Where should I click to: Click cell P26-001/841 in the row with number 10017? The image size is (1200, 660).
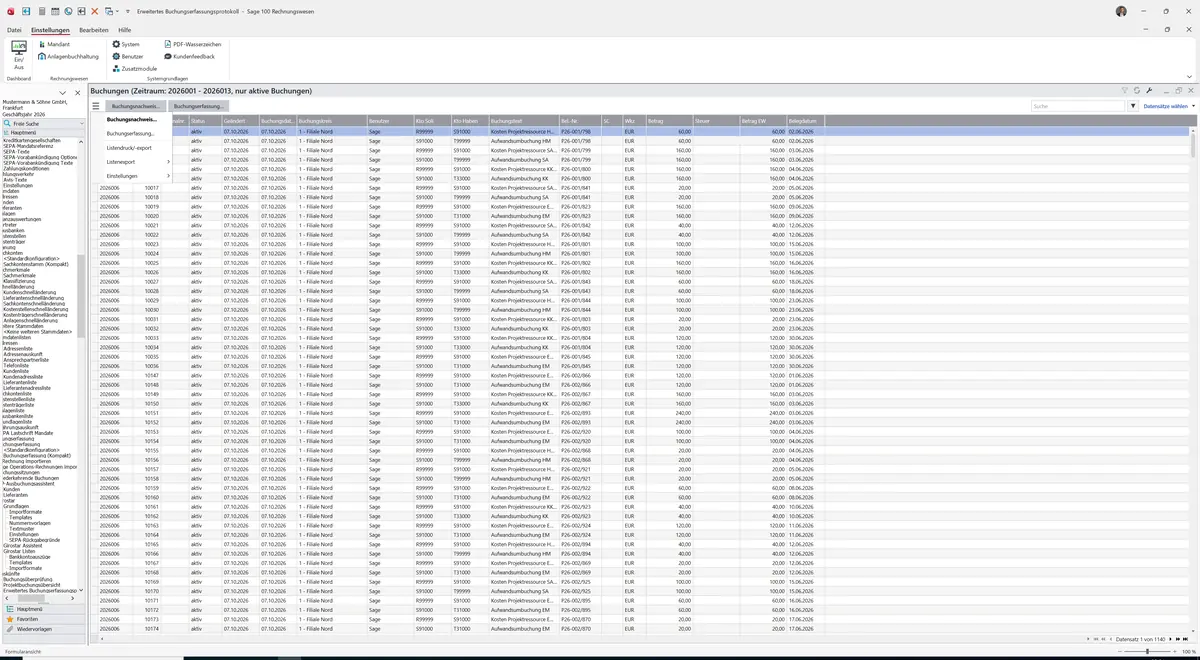(x=578, y=188)
